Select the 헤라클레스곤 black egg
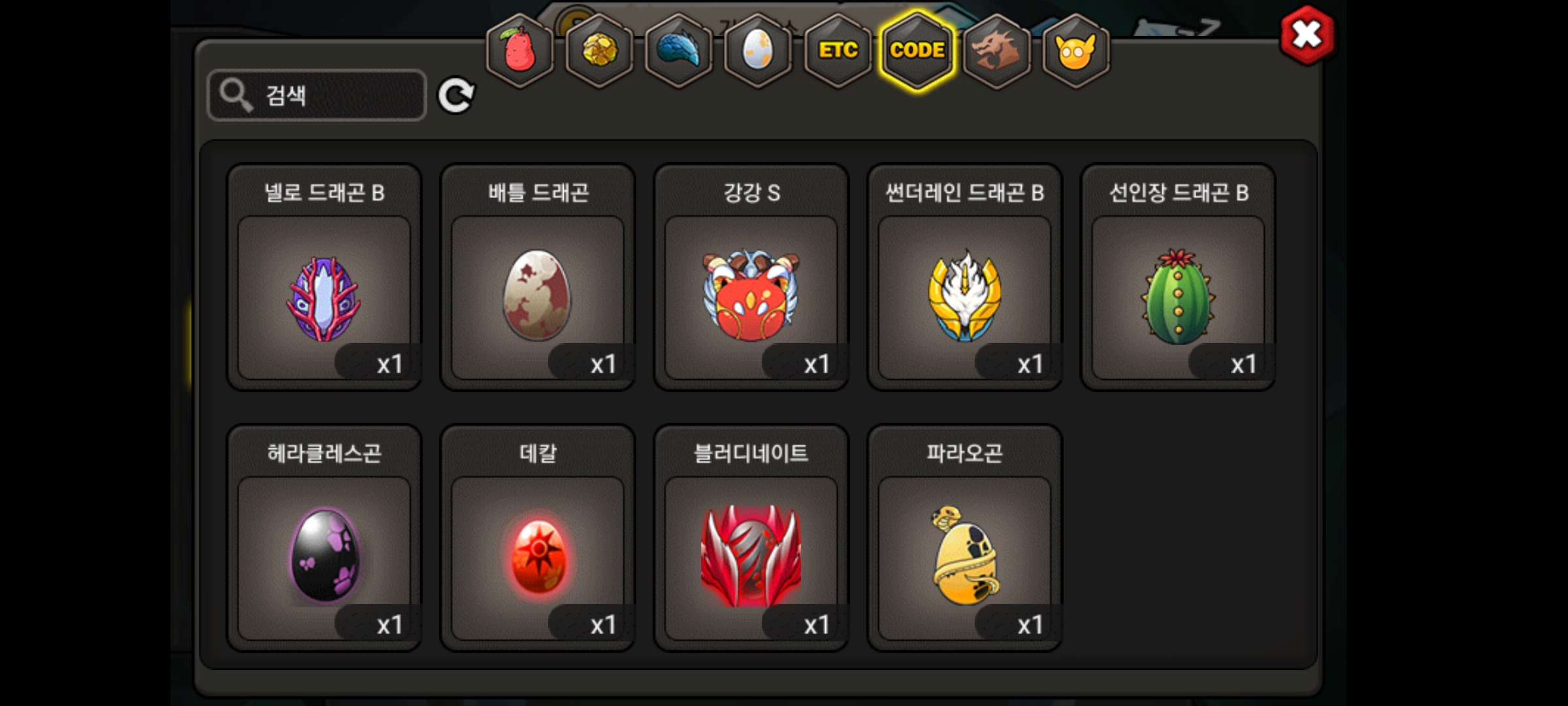Image resolution: width=1568 pixels, height=706 pixels. pyautogui.click(x=324, y=538)
